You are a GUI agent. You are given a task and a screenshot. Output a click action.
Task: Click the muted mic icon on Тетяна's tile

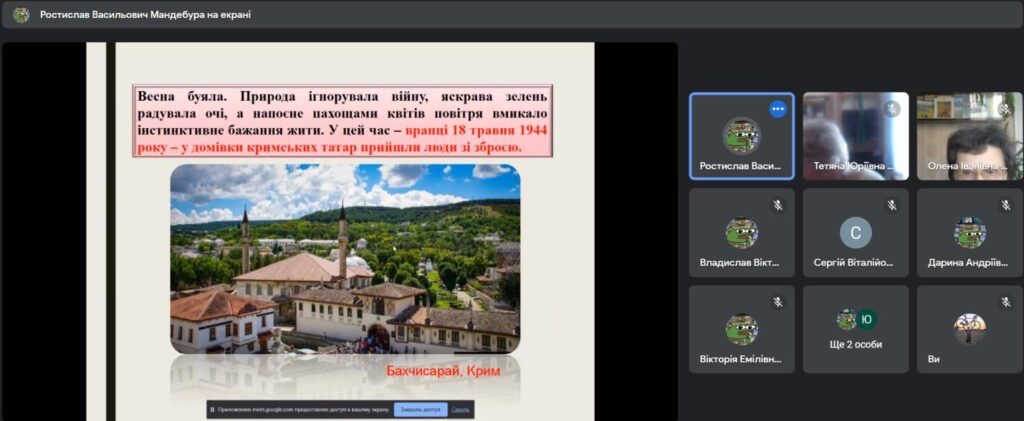pyautogui.click(x=892, y=109)
